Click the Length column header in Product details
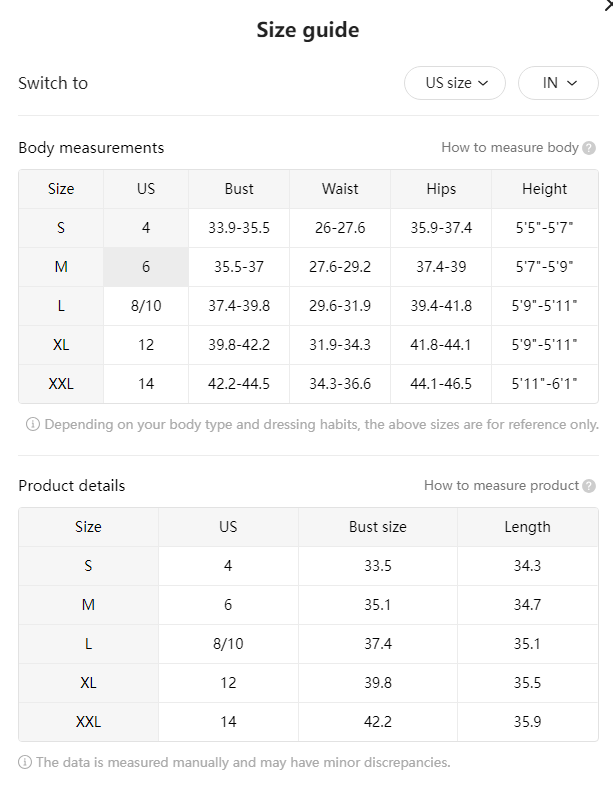The height and width of the screenshot is (794, 613). point(527,527)
